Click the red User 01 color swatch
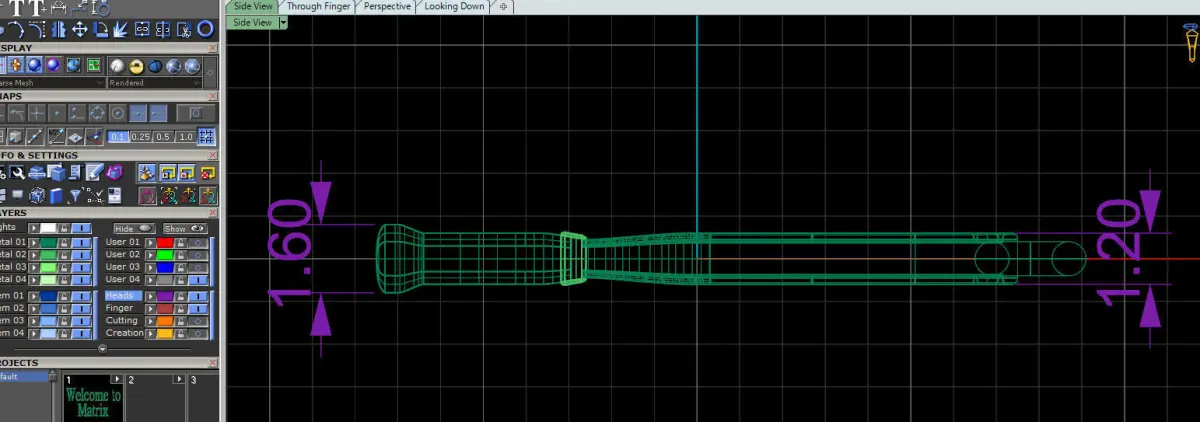Screen dimensions: 1200x422 click(165, 242)
